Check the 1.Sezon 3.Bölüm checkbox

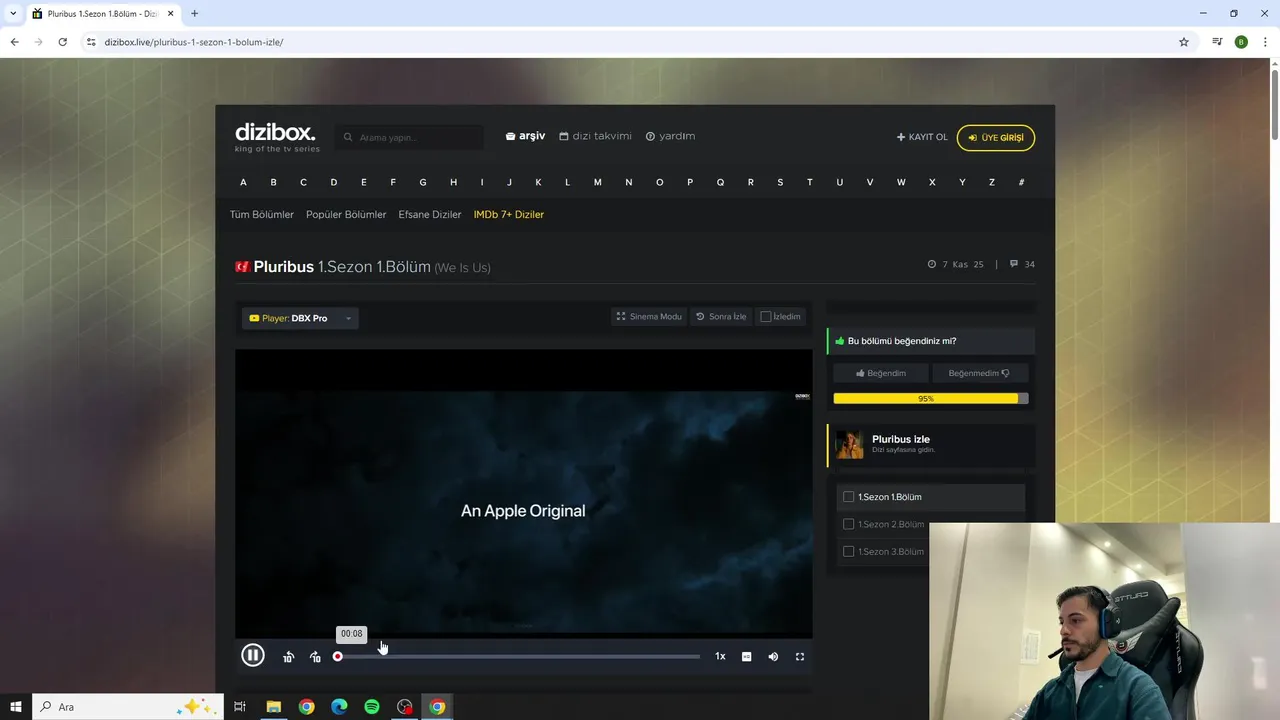tap(849, 551)
